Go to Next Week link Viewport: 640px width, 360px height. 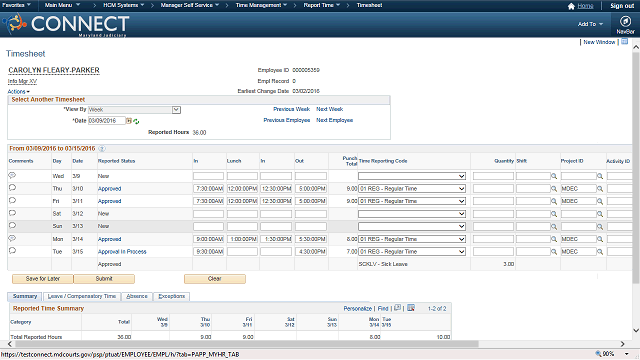click(329, 109)
